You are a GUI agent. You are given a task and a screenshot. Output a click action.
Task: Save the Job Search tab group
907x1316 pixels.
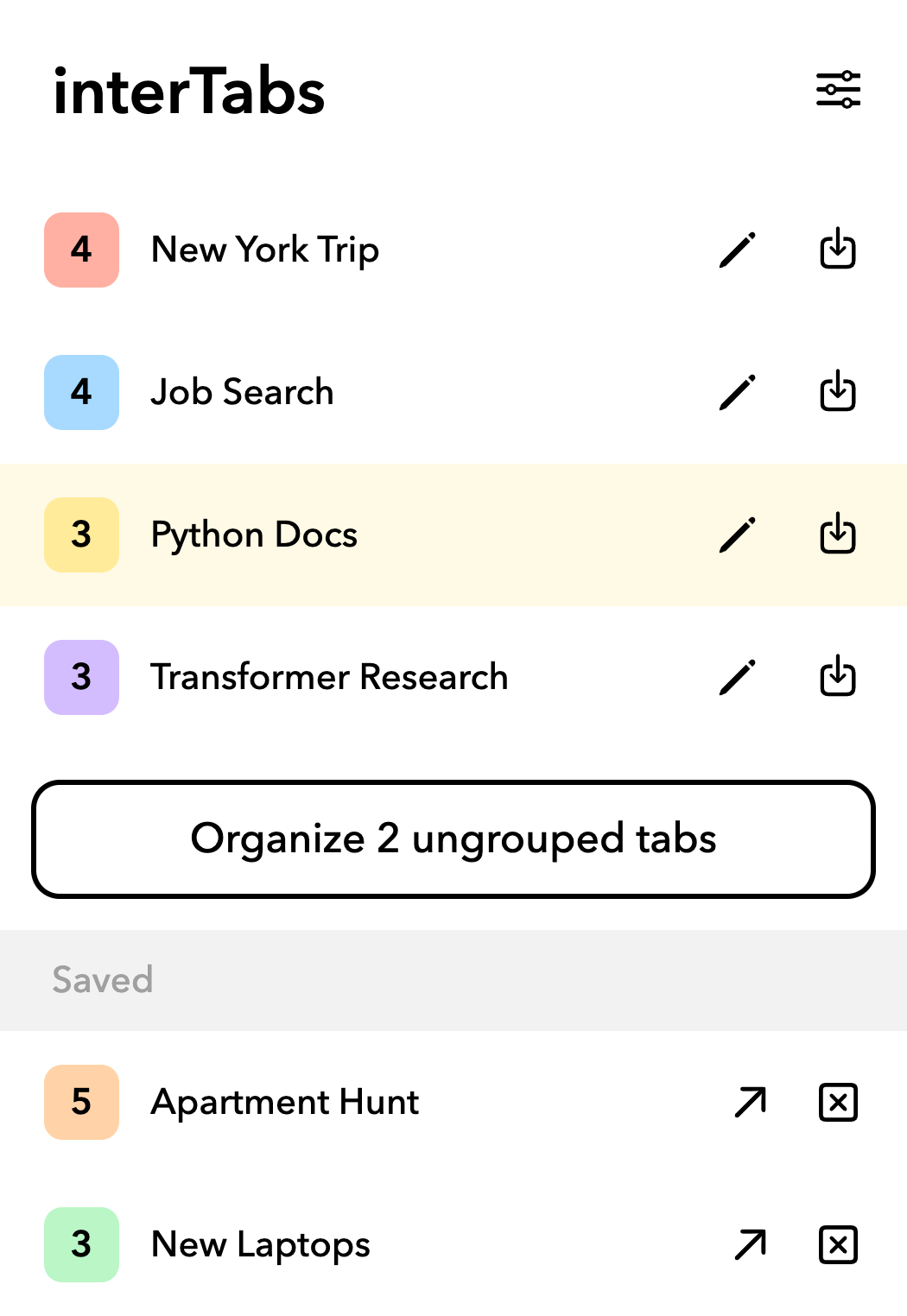(x=838, y=391)
